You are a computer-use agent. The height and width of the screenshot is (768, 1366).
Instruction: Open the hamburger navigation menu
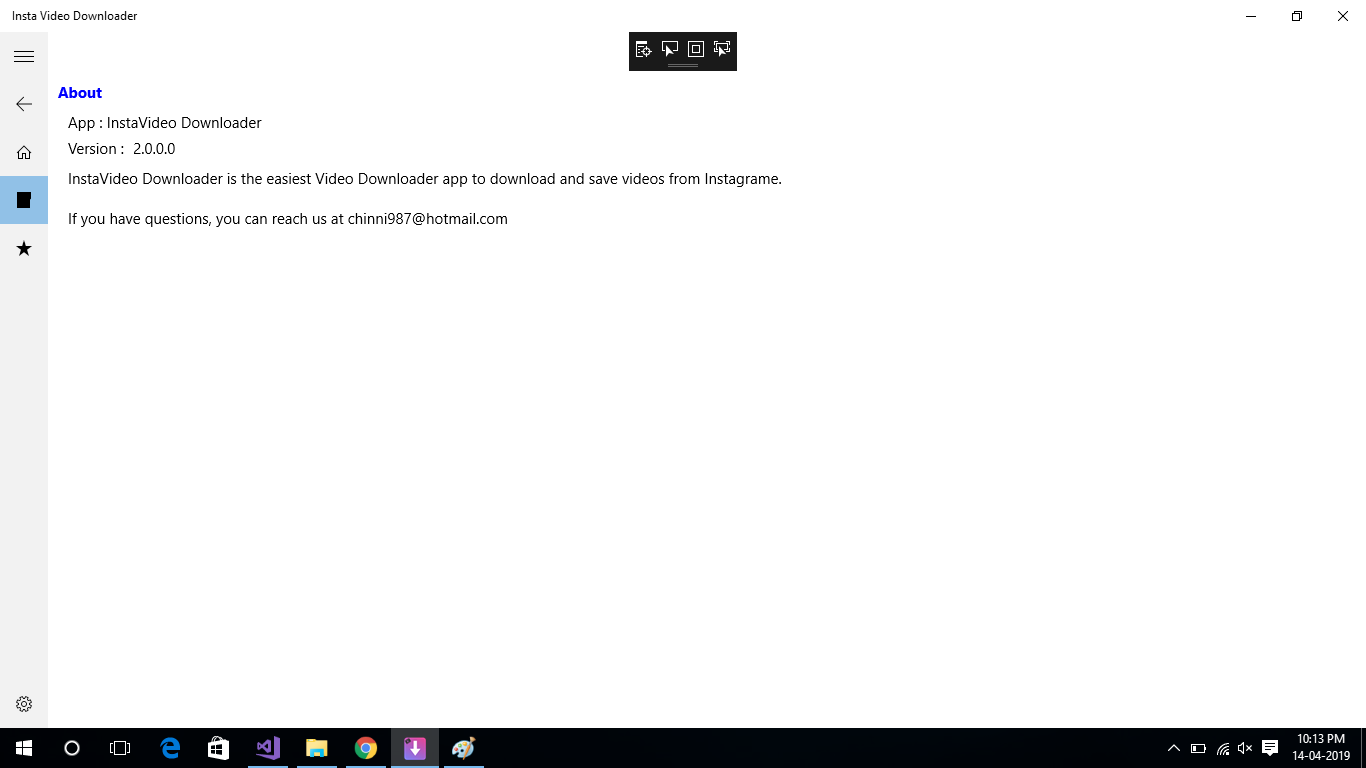click(x=24, y=56)
